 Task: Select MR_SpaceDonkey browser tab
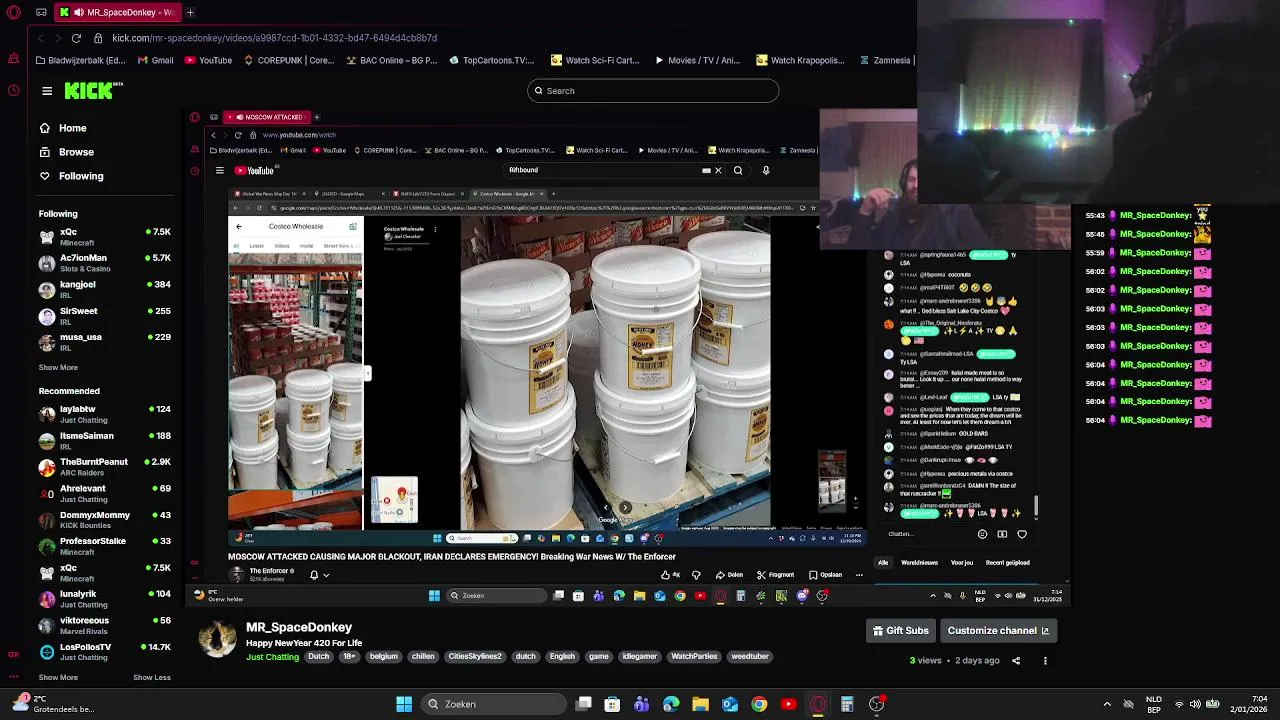point(116,12)
